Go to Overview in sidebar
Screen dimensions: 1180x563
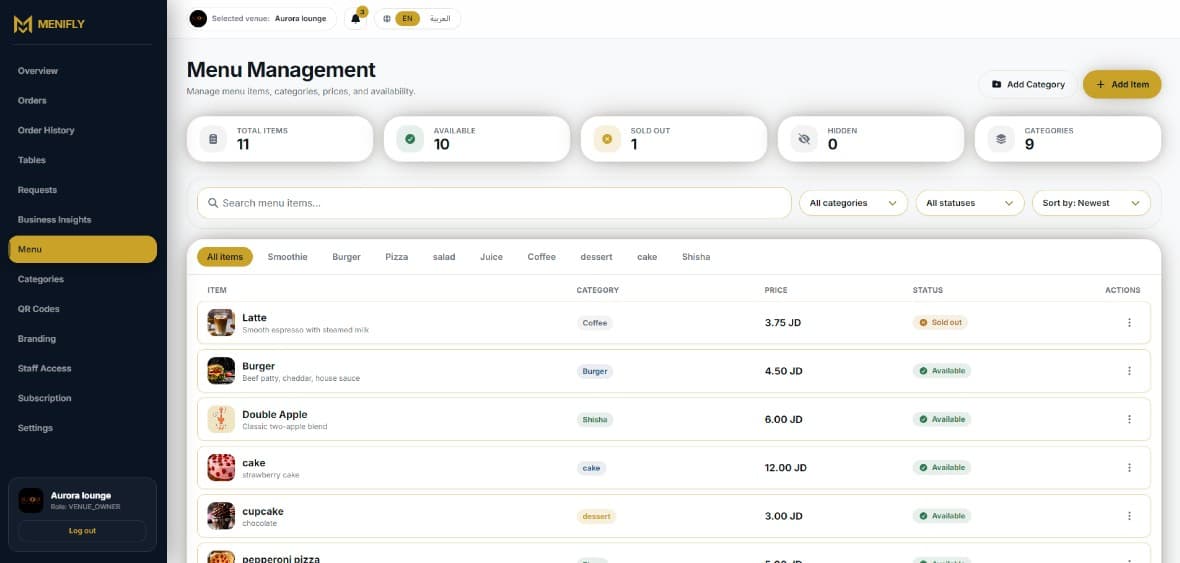(83, 71)
